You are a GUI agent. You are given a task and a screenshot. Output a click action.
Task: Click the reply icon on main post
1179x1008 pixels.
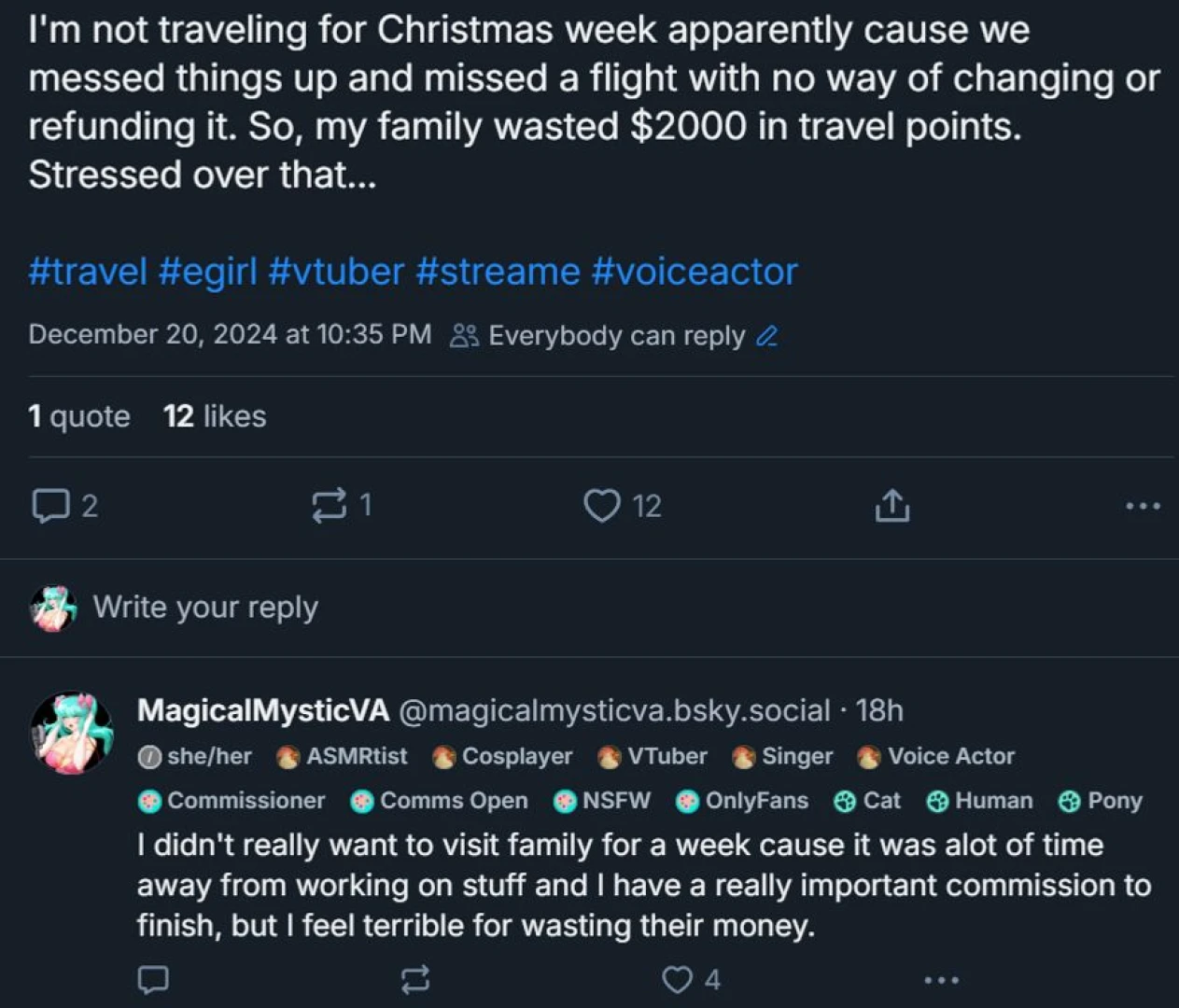(x=50, y=506)
